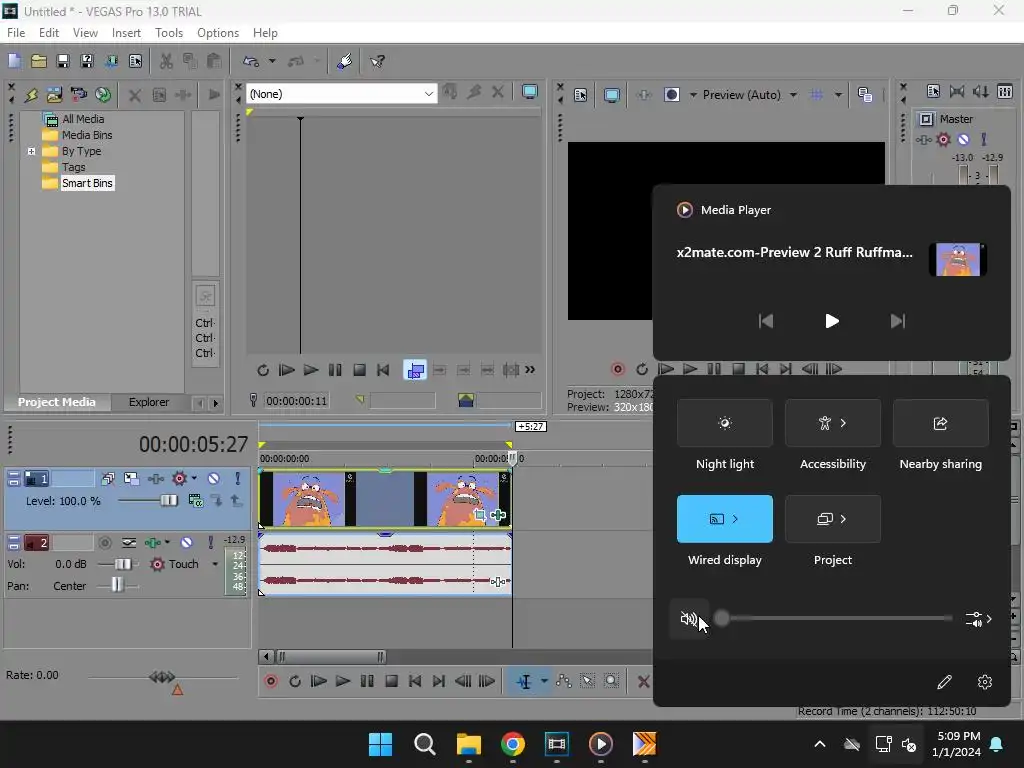Screen dimensions: 1024x768
Task: Click the audio track Pan slider
Action: point(117,585)
